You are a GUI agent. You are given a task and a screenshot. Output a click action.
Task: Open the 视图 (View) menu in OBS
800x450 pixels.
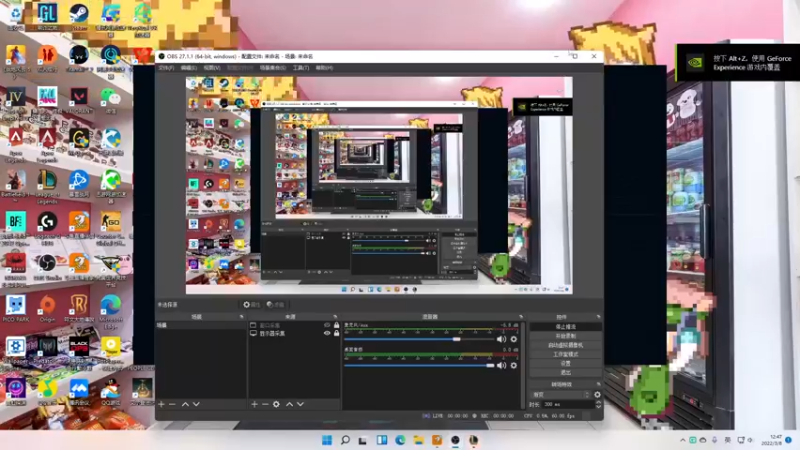[212, 68]
